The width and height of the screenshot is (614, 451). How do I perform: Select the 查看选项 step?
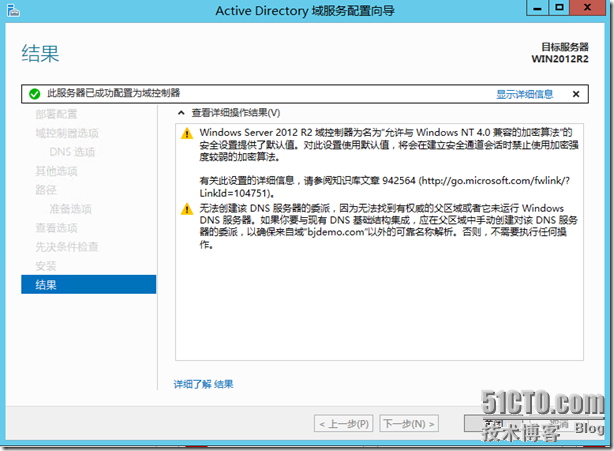56,227
